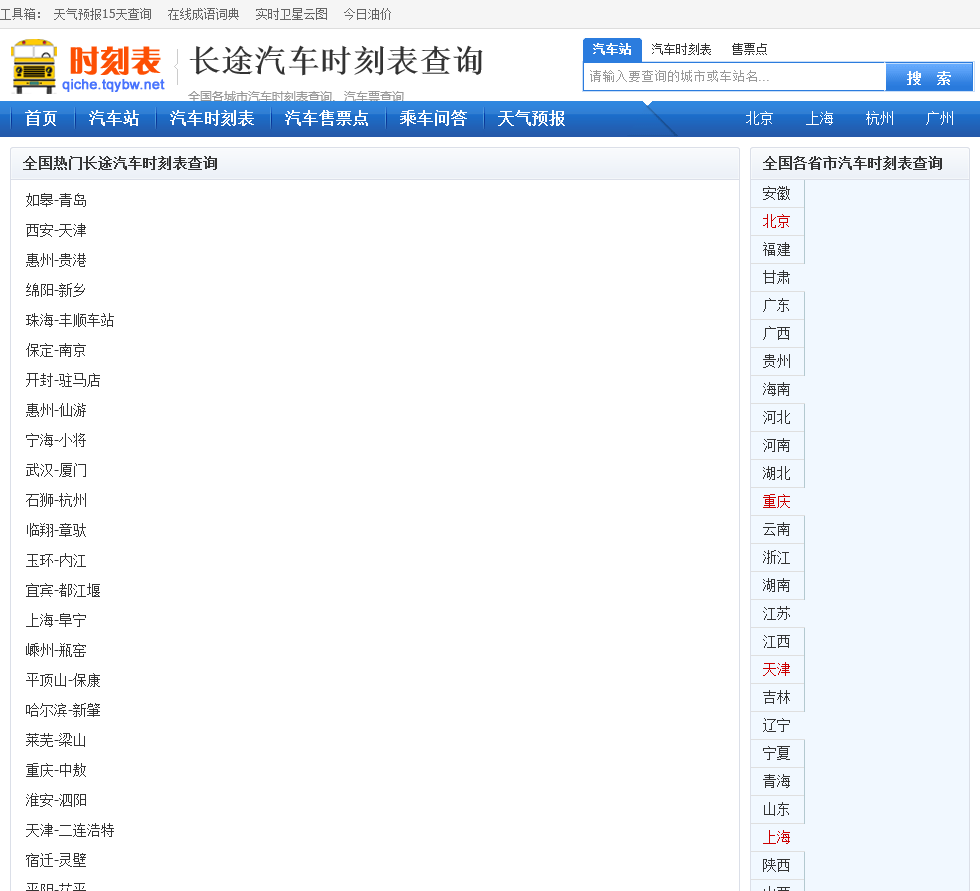Open the 玉环-内江 route

click(56, 560)
